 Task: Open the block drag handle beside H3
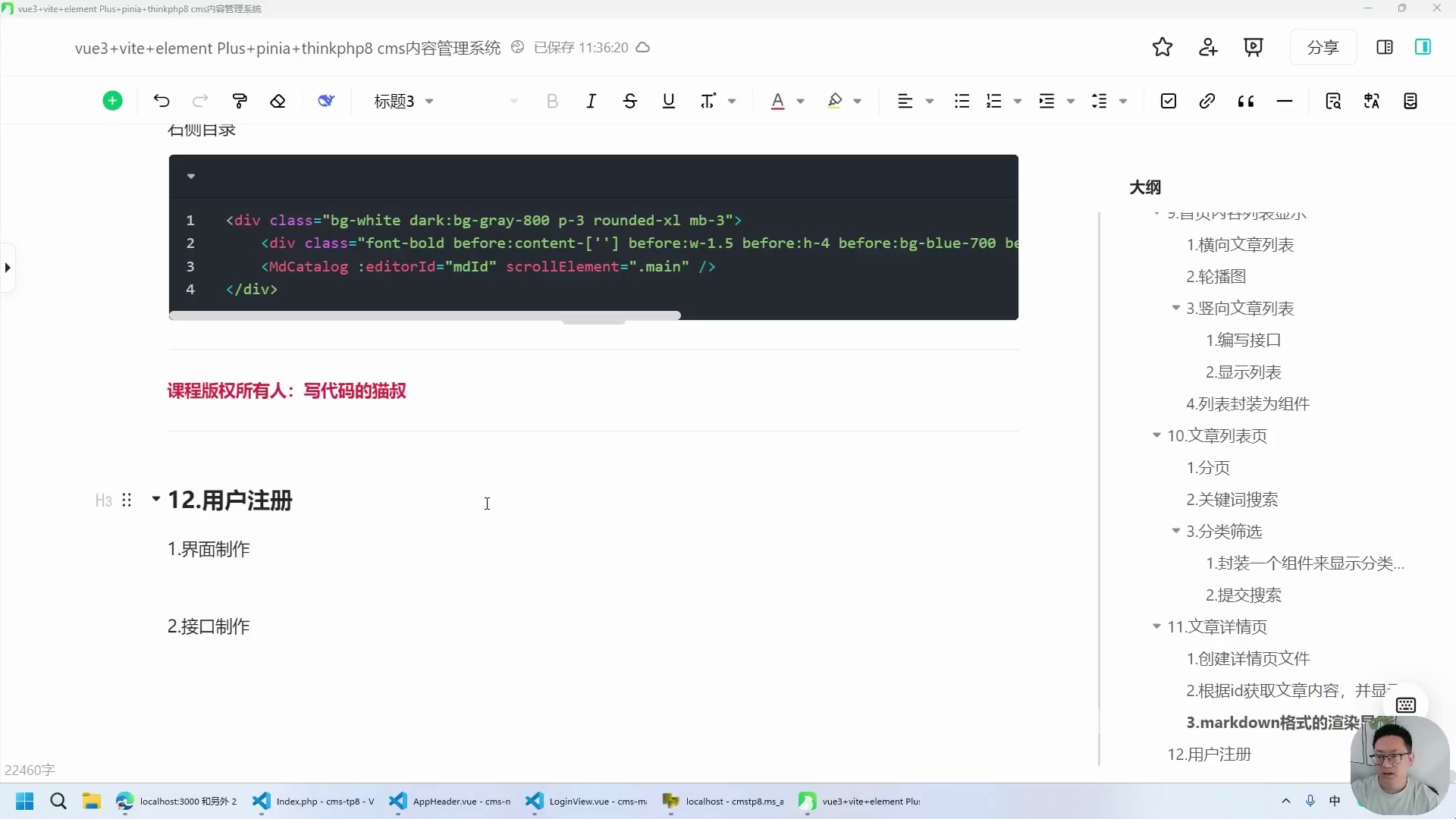click(127, 500)
